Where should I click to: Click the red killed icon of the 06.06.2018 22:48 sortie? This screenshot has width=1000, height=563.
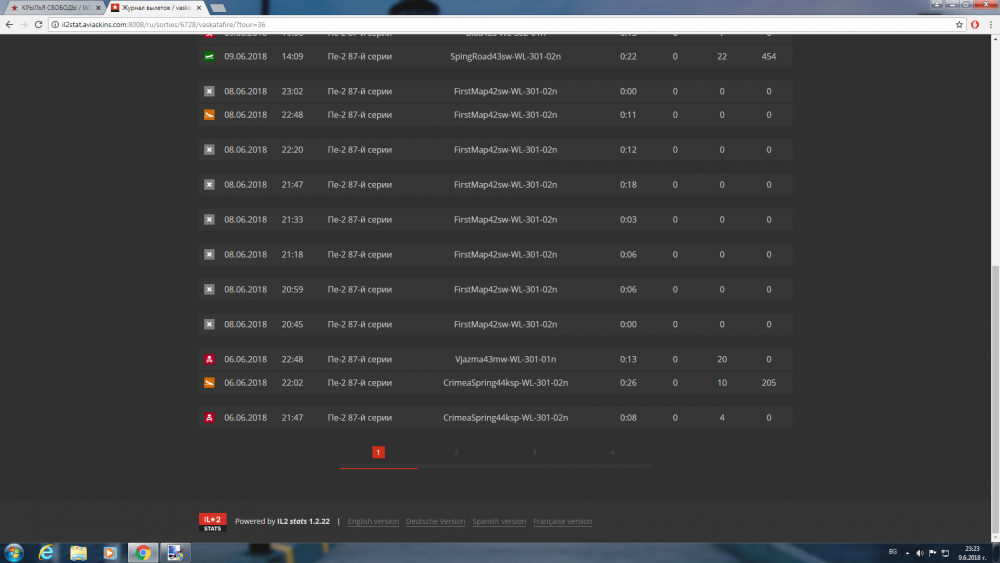[209, 359]
